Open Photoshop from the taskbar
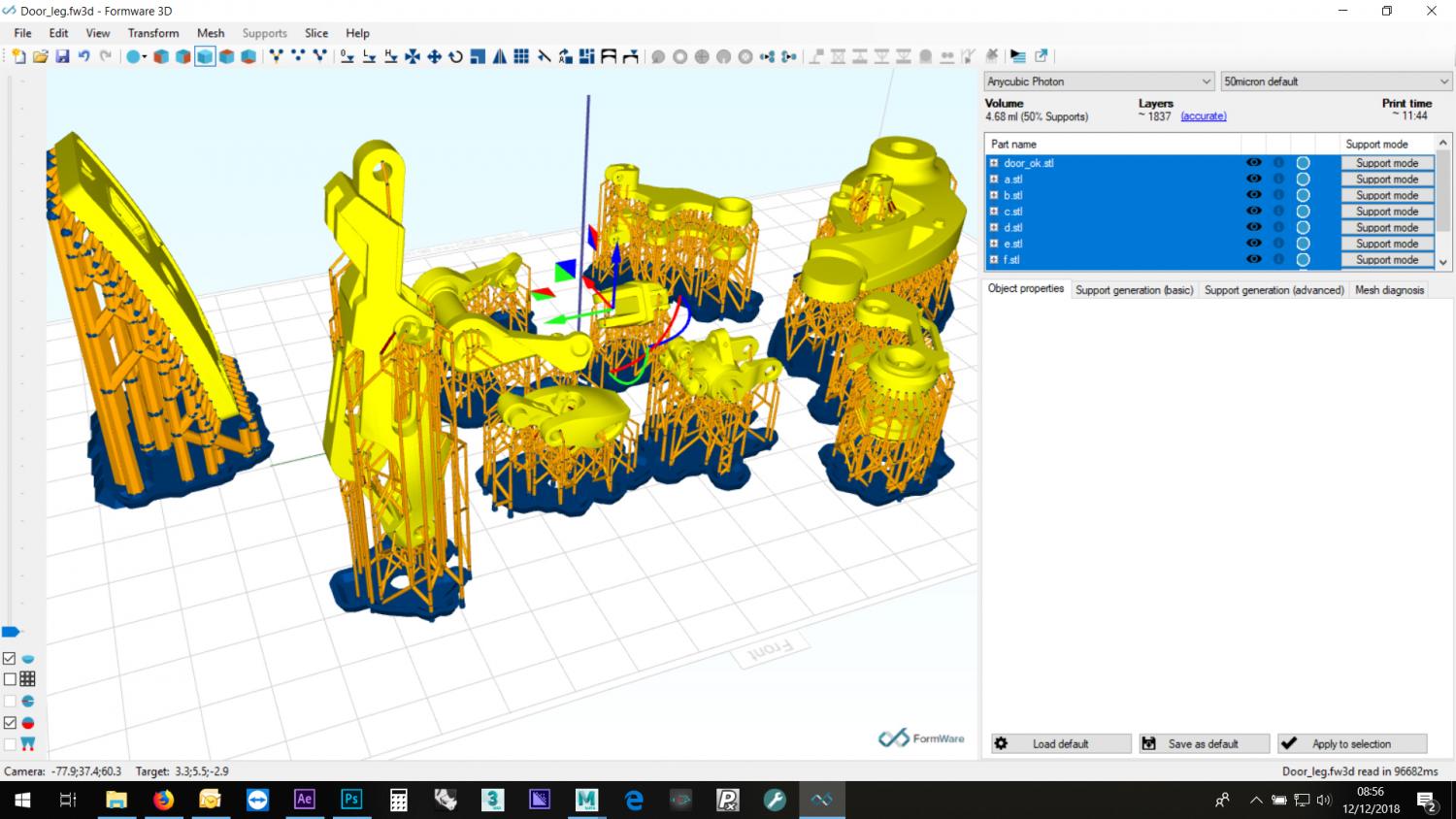1456x819 pixels. coord(351,800)
